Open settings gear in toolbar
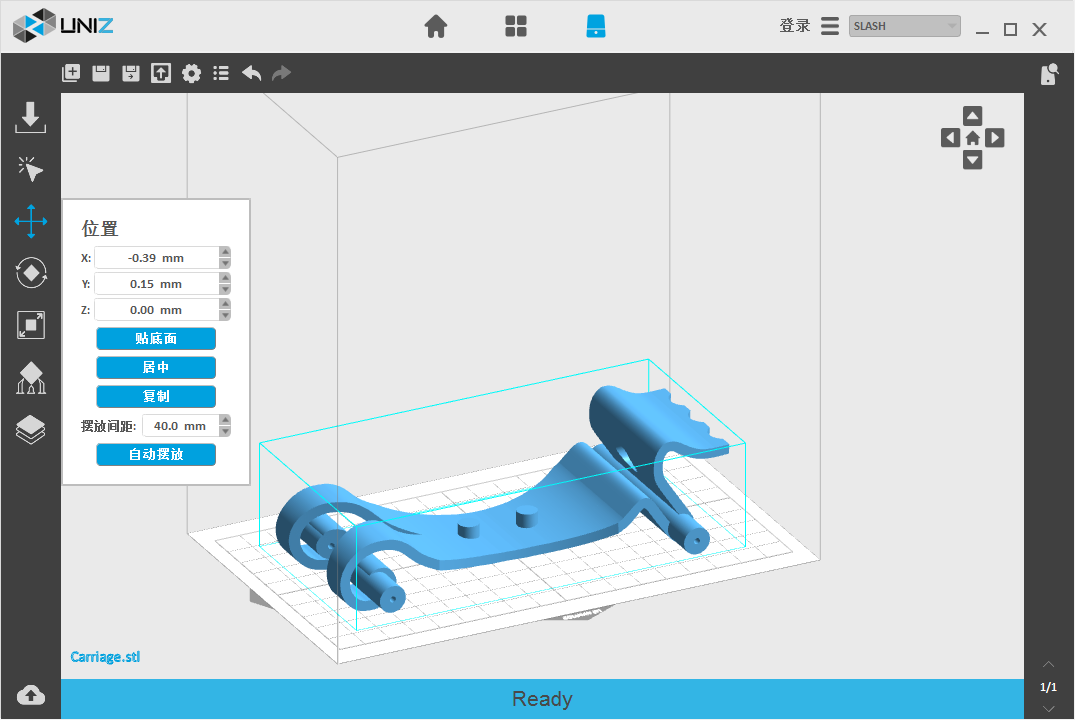This screenshot has width=1075, height=720. (x=191, y=73)
